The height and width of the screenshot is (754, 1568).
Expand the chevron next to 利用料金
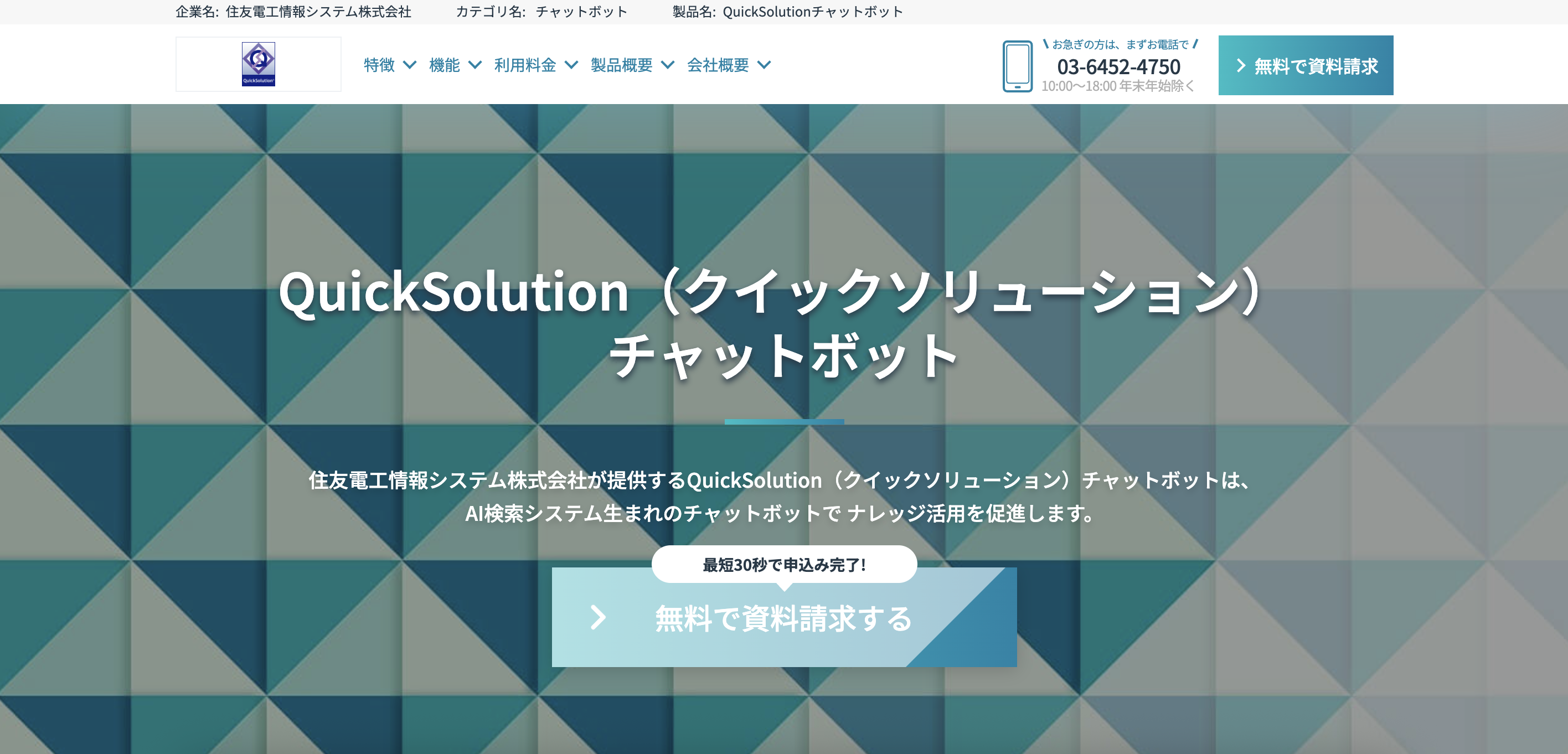(x=571, y=65)
